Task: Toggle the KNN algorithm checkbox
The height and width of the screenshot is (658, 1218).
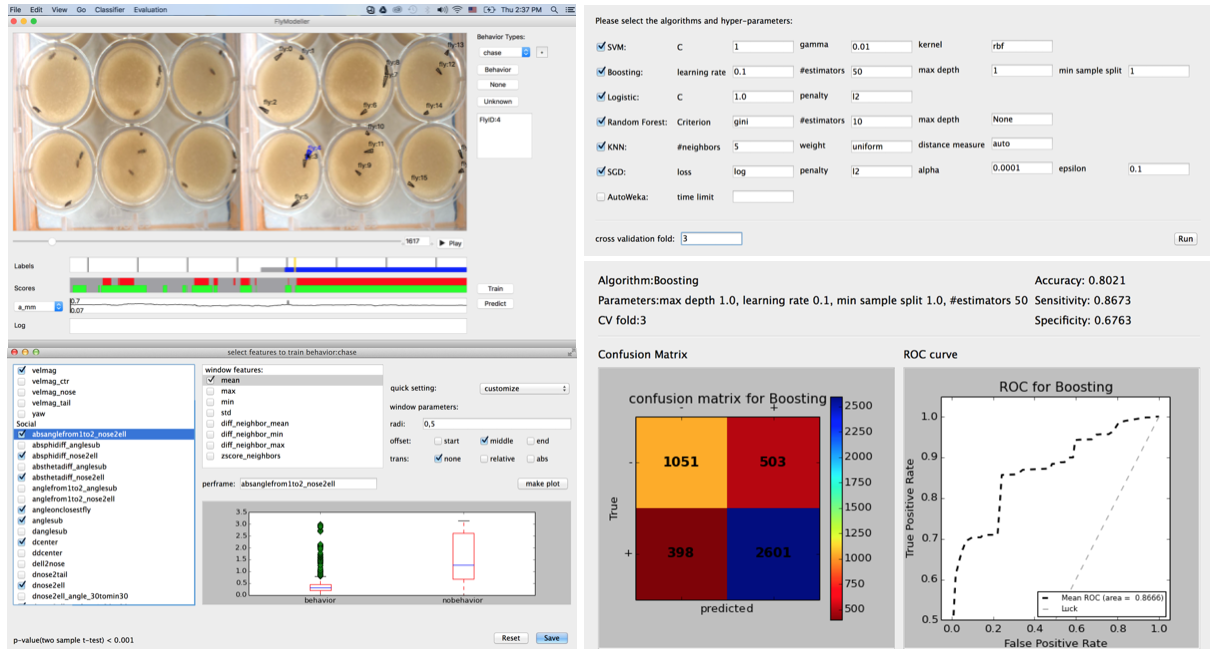Action: point(601,146)
